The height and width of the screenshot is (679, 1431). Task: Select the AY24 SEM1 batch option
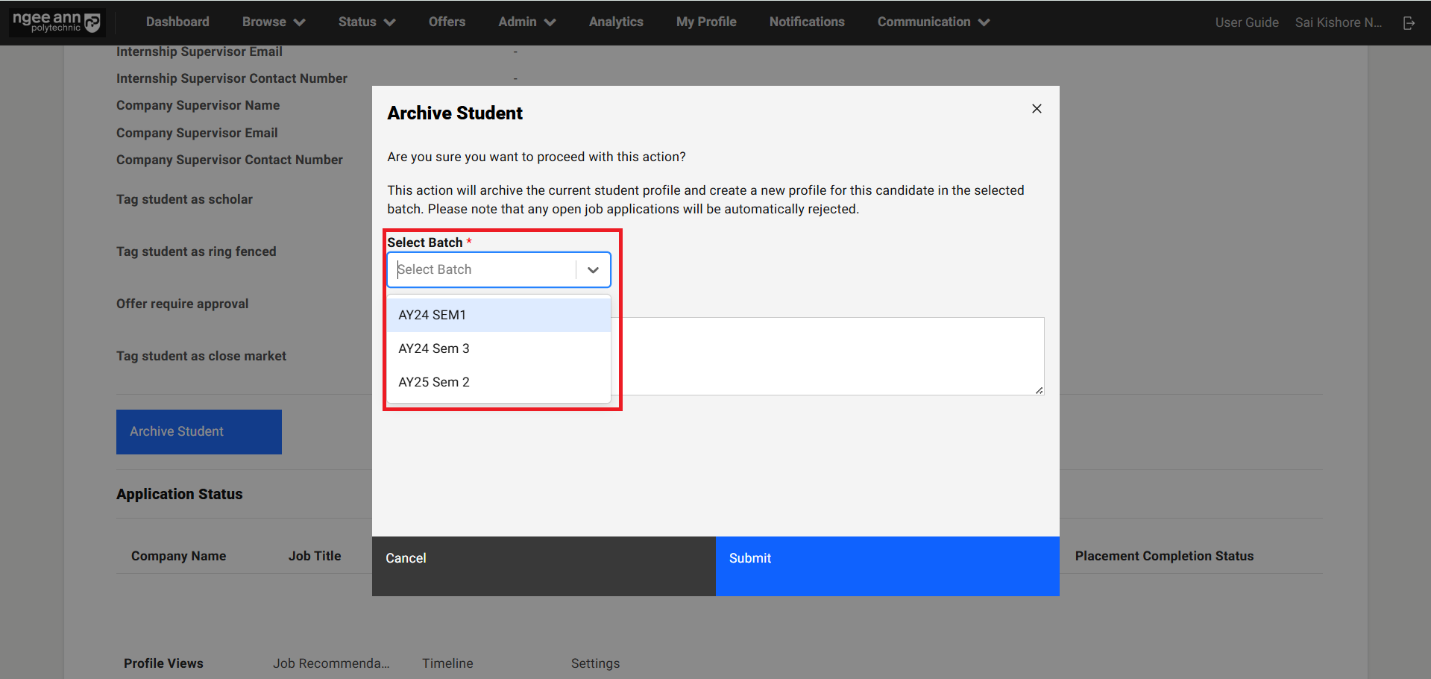point(432,314)
